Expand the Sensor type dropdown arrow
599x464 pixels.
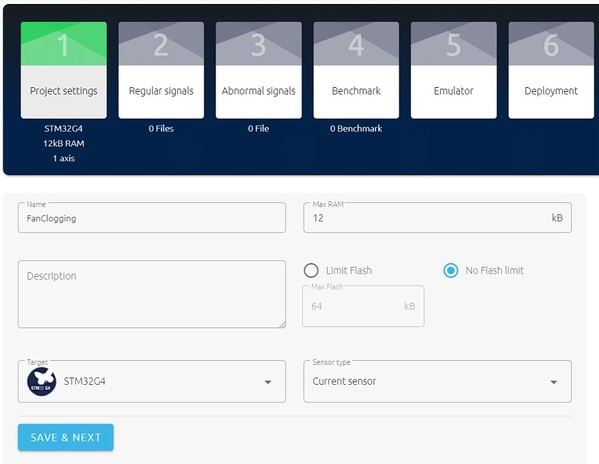[x=554, y=382]
